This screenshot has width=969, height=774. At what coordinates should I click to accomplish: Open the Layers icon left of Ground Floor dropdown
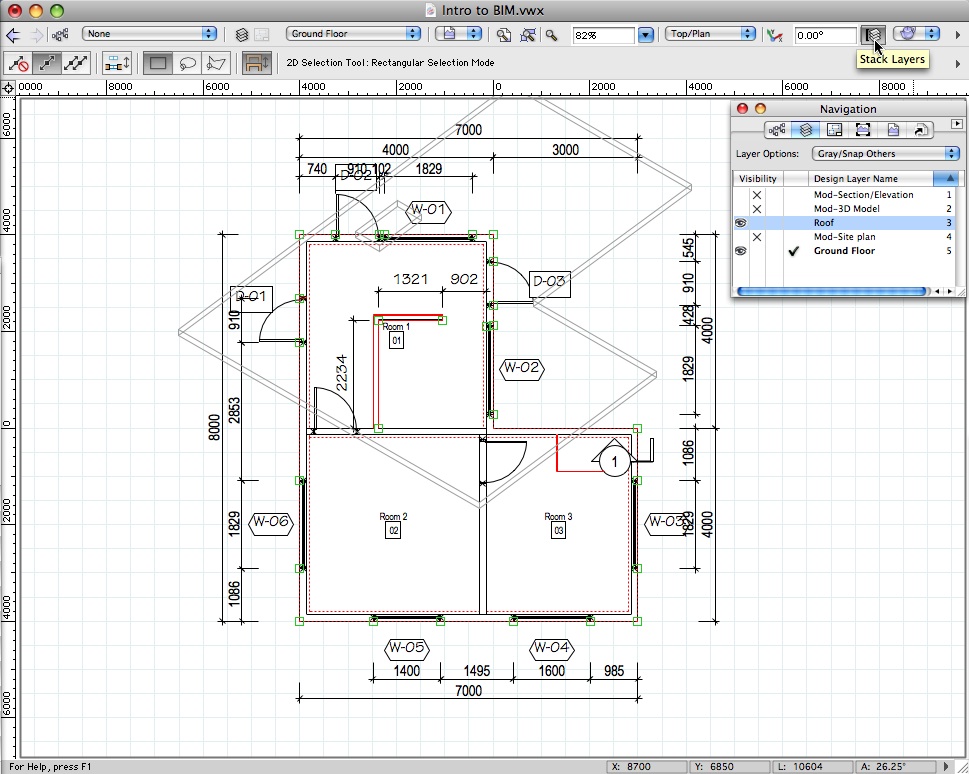point(242,35)
